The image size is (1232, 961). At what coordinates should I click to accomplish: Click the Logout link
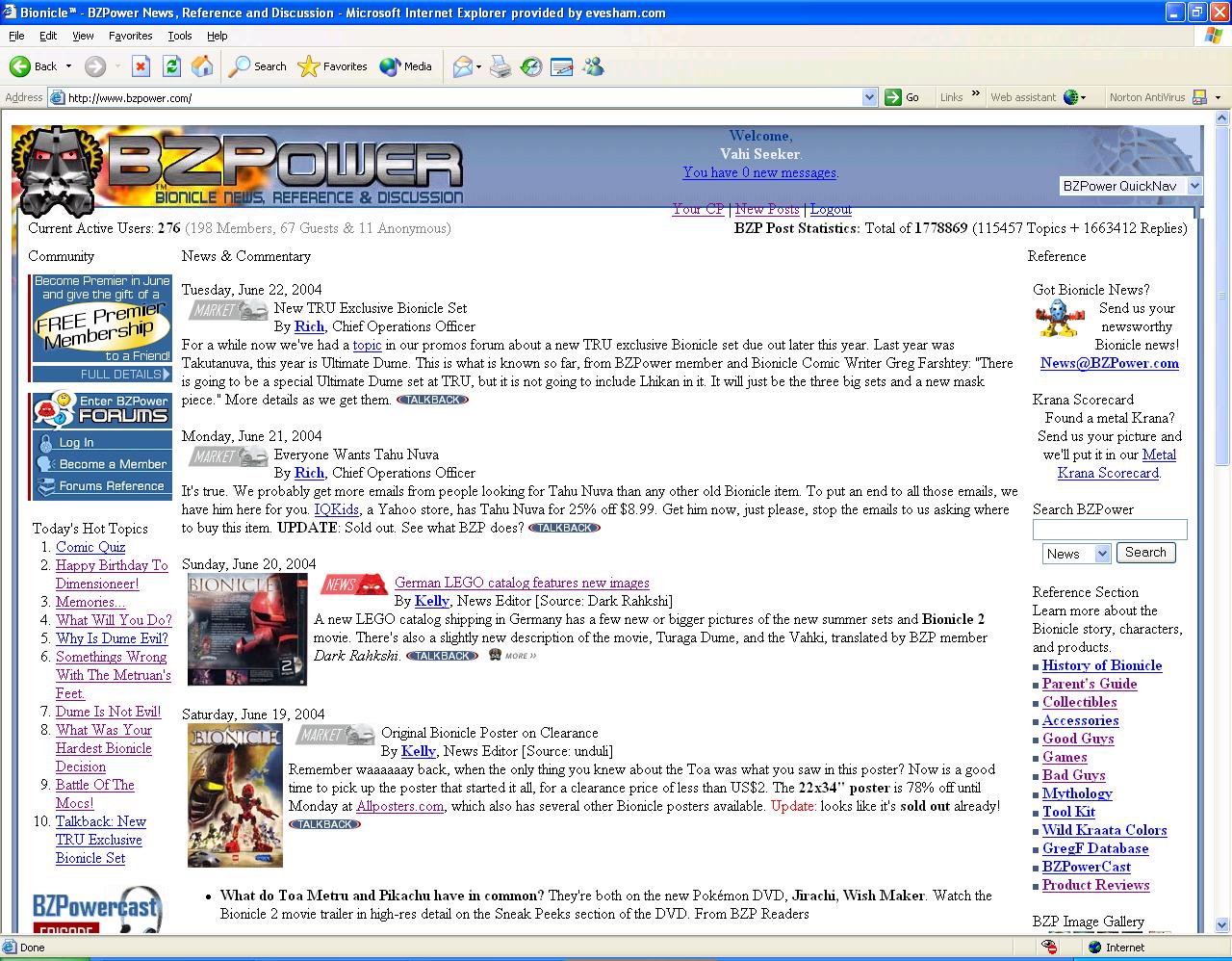tap(831, 209)
